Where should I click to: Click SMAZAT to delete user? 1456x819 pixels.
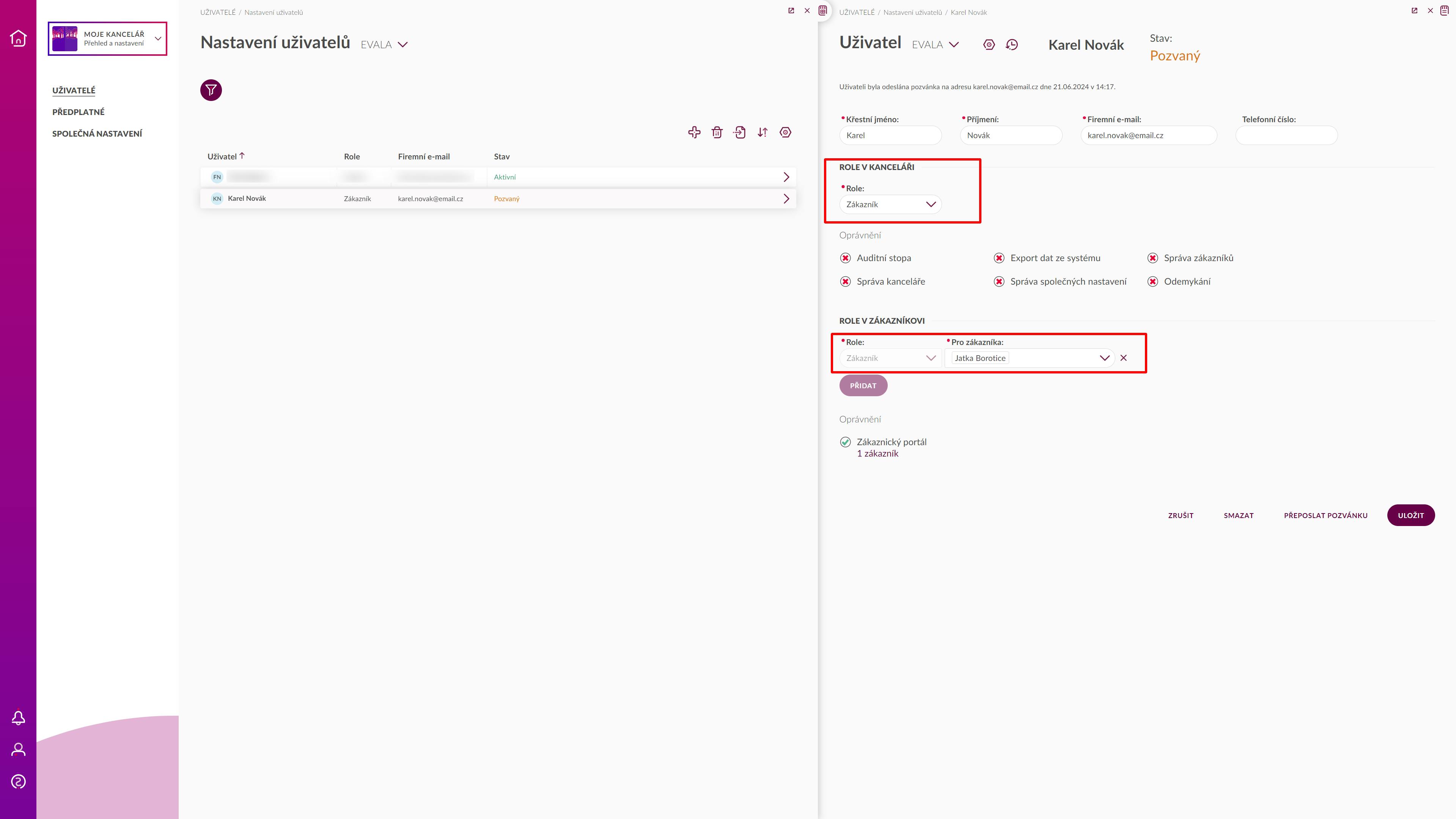(1238, 515)
